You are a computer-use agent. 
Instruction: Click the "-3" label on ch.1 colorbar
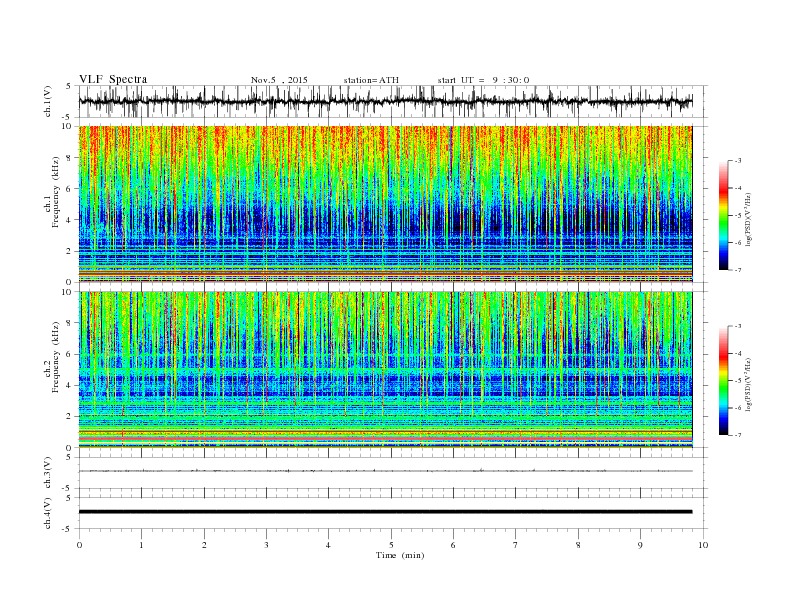pos(737,161)
